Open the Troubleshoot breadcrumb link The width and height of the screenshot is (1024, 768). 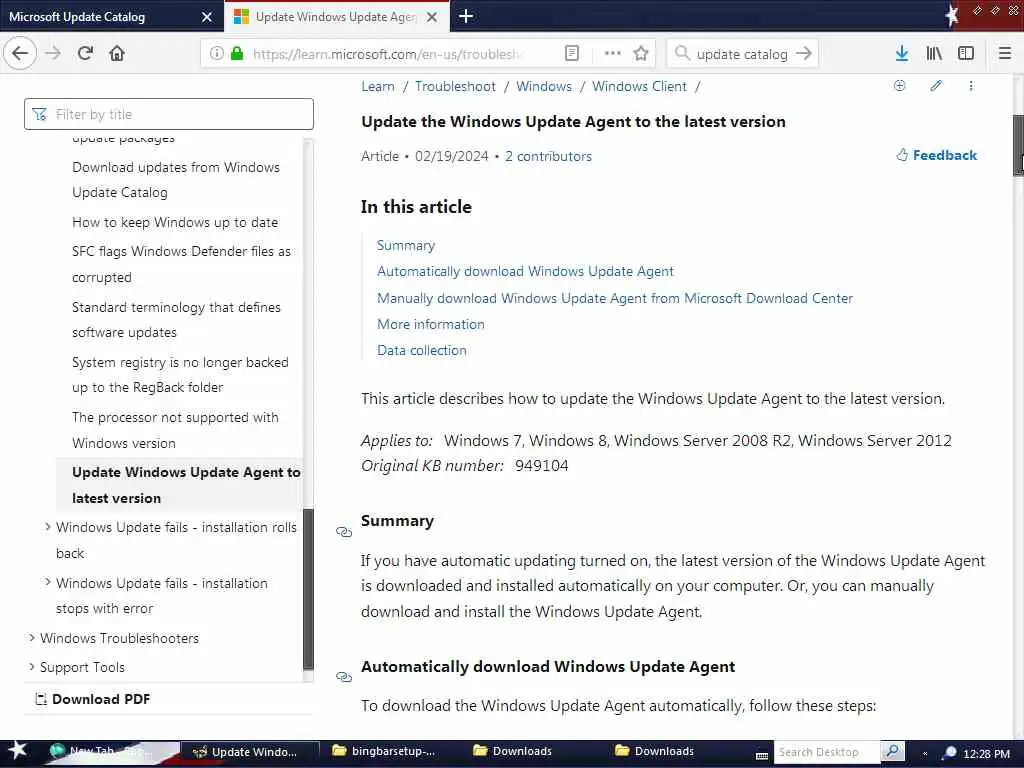[x=455, y=86]
